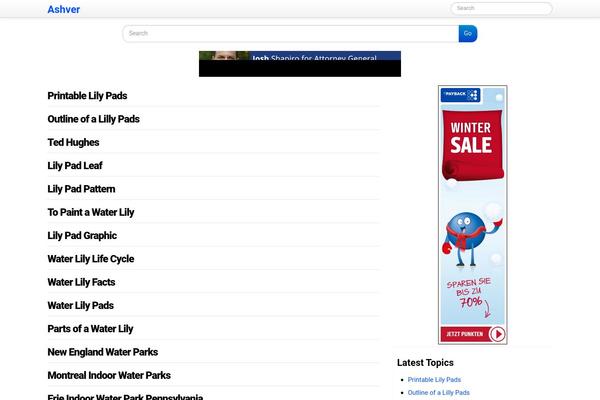Open New England Water Parks topic
The width and height of the screenshot is (600, 400).
point(103,352)
